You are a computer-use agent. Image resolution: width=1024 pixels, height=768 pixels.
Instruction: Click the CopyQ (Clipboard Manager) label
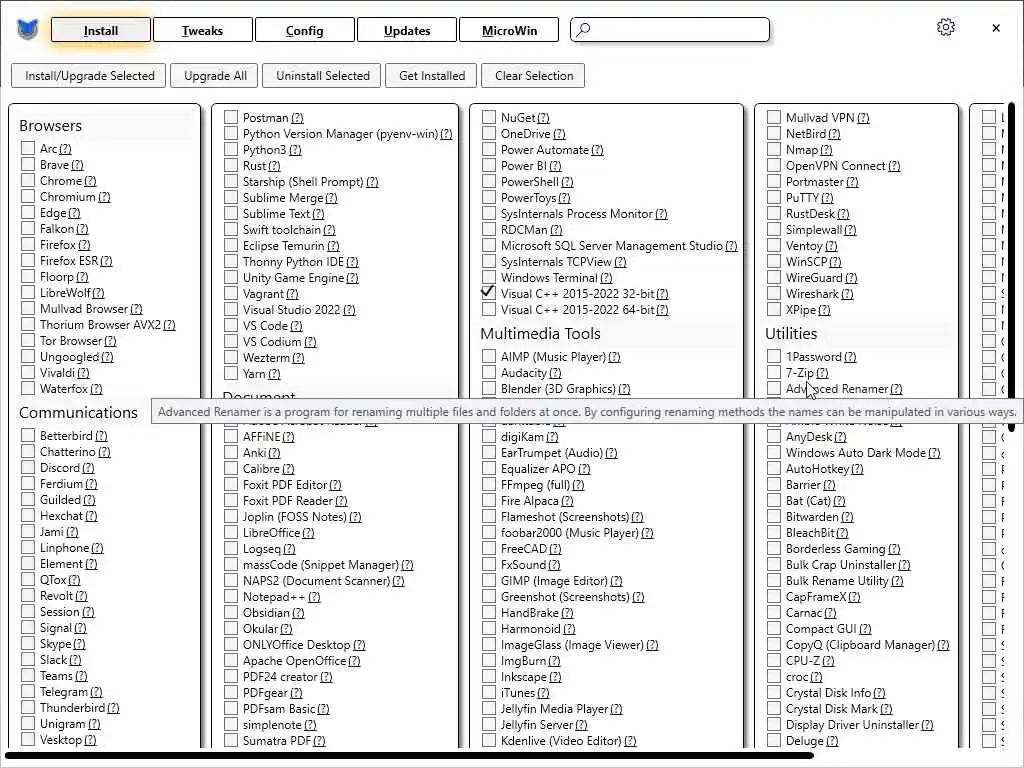pos(860,645)
